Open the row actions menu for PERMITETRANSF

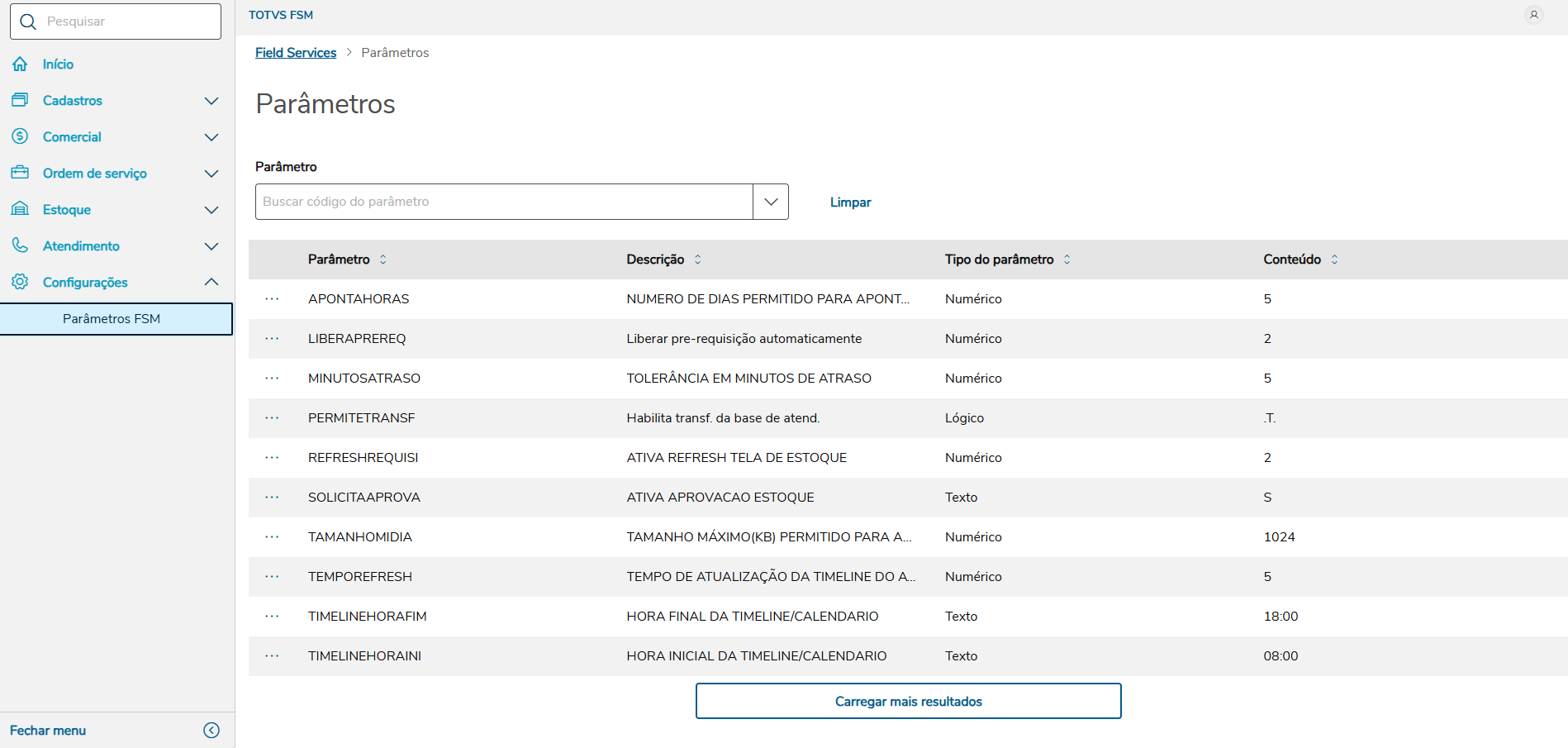(272, 418)
